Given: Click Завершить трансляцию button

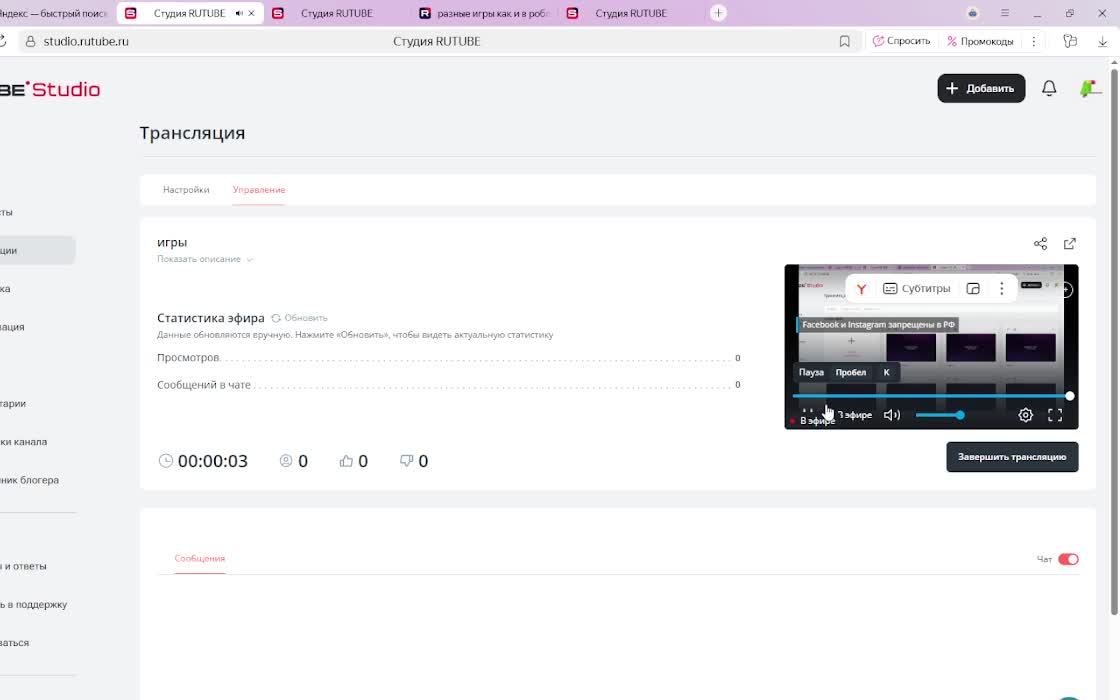Looking at the screenshot, I should coord(1012,457).
